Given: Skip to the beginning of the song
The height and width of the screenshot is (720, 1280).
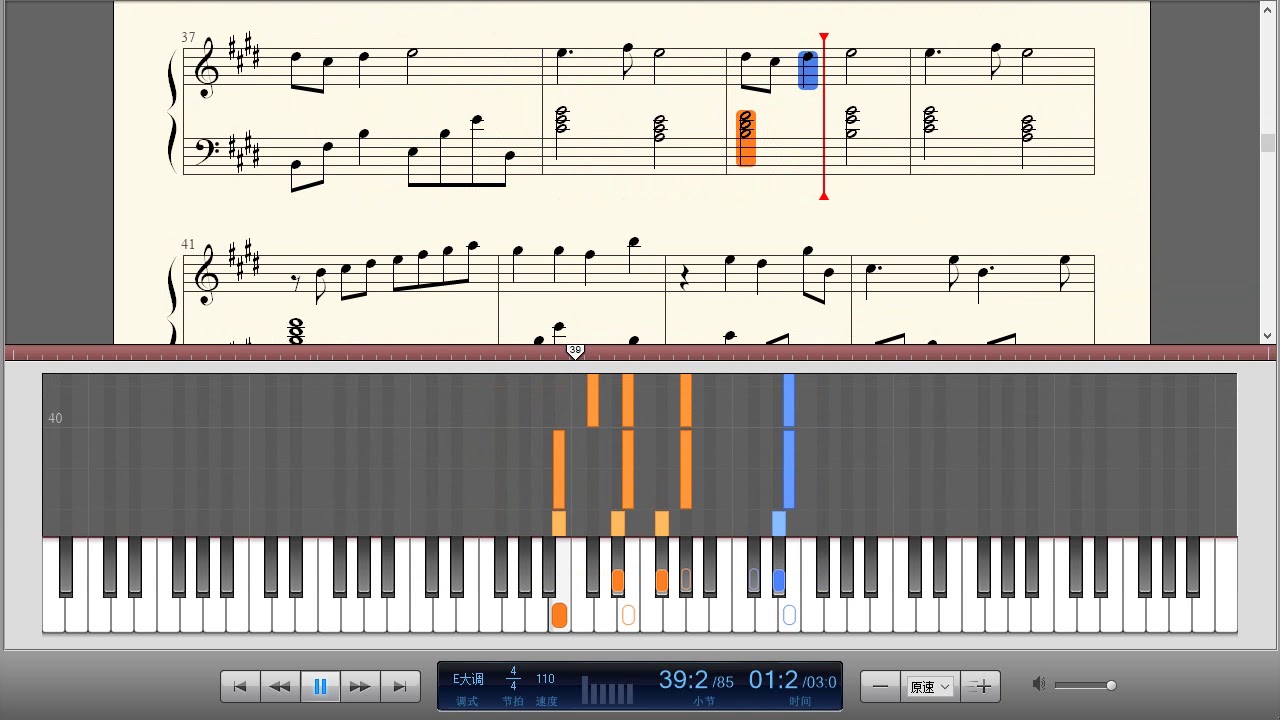Looking at the screenshot, I should pos(240,686).
